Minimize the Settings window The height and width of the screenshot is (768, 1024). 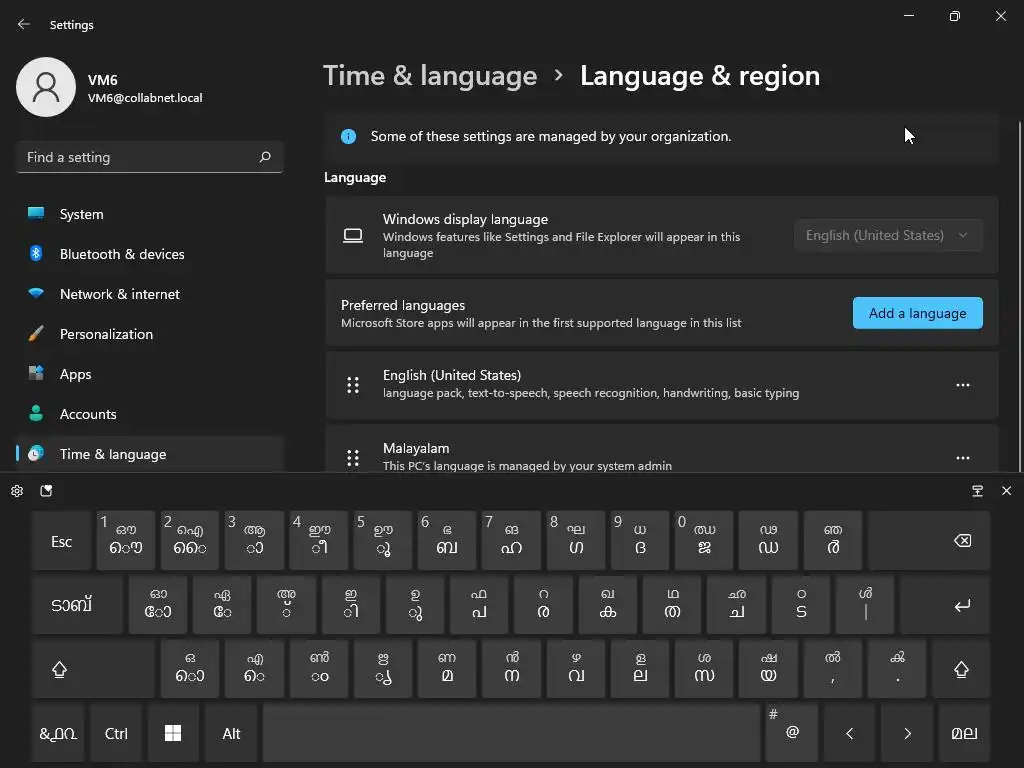point(908,16)
